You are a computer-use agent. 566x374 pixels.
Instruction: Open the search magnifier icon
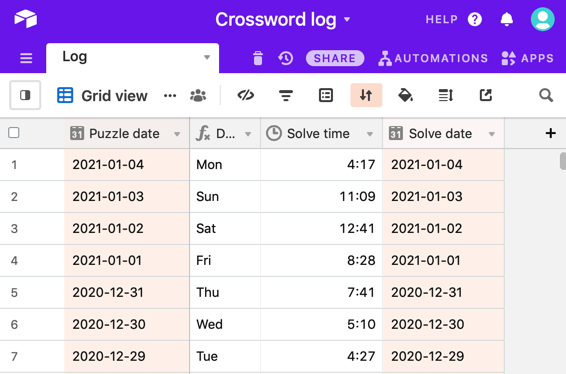(545, 95)
